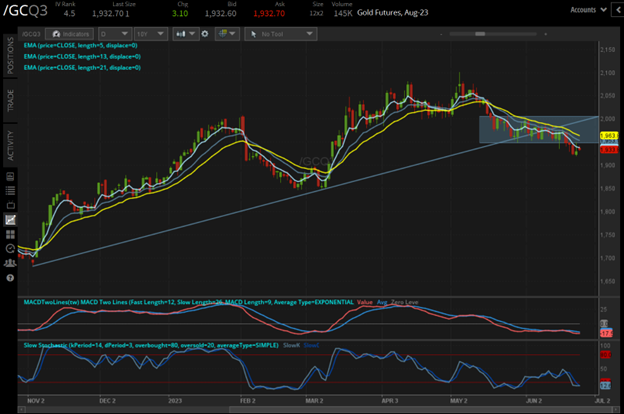
Task: Click the chart icon in left sidebar
Action: (x=9, y=219)
